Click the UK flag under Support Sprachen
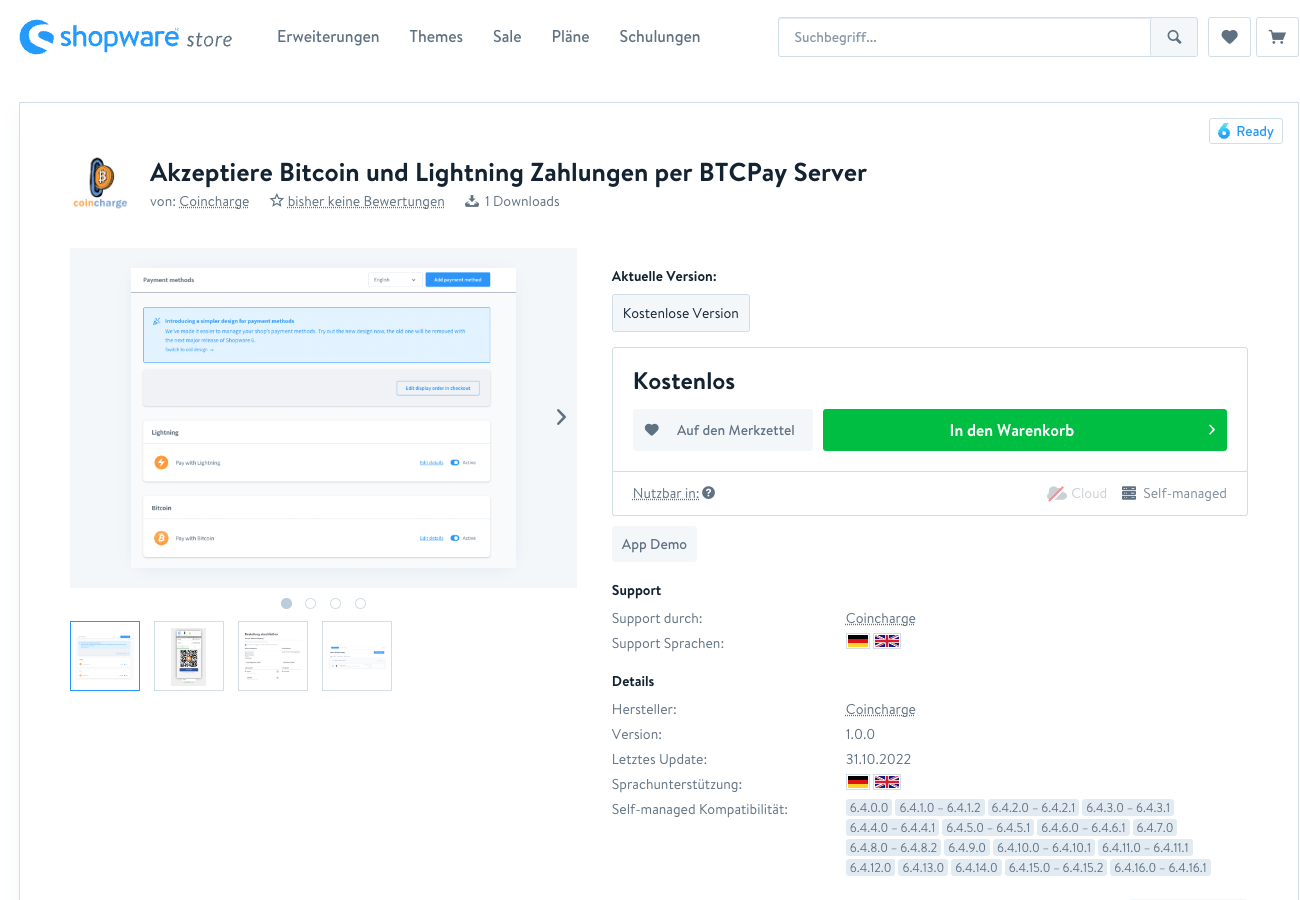The image size is (1300, 900). 887,642
